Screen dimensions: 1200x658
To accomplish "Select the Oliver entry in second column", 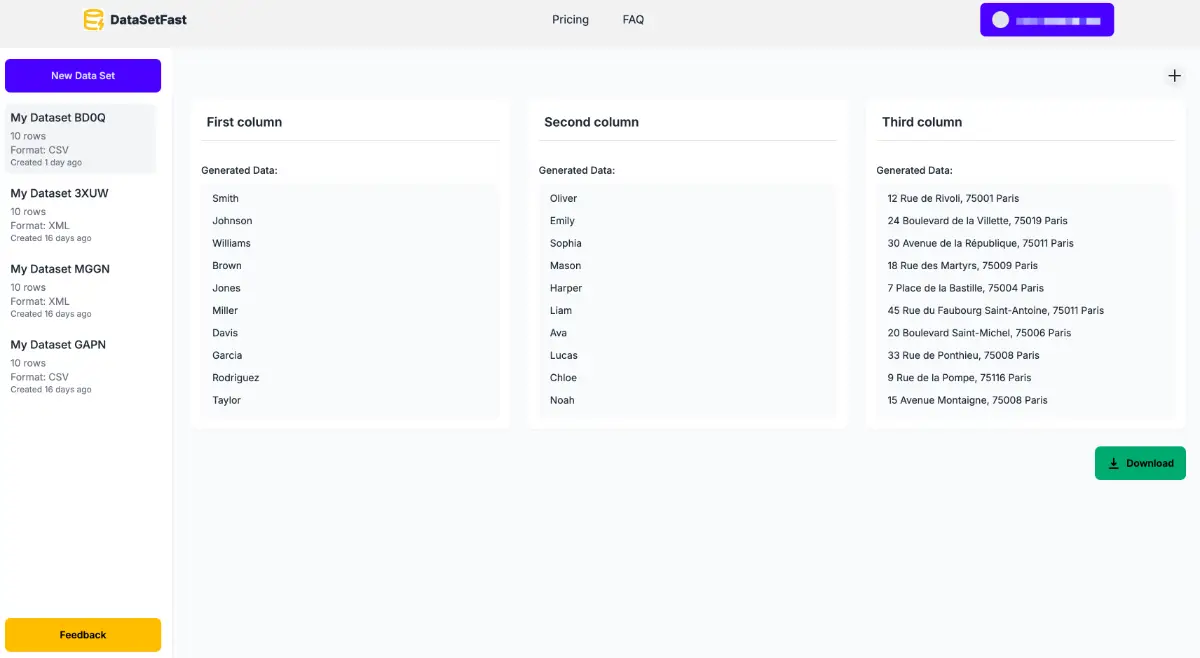I will tap(563, 199).
